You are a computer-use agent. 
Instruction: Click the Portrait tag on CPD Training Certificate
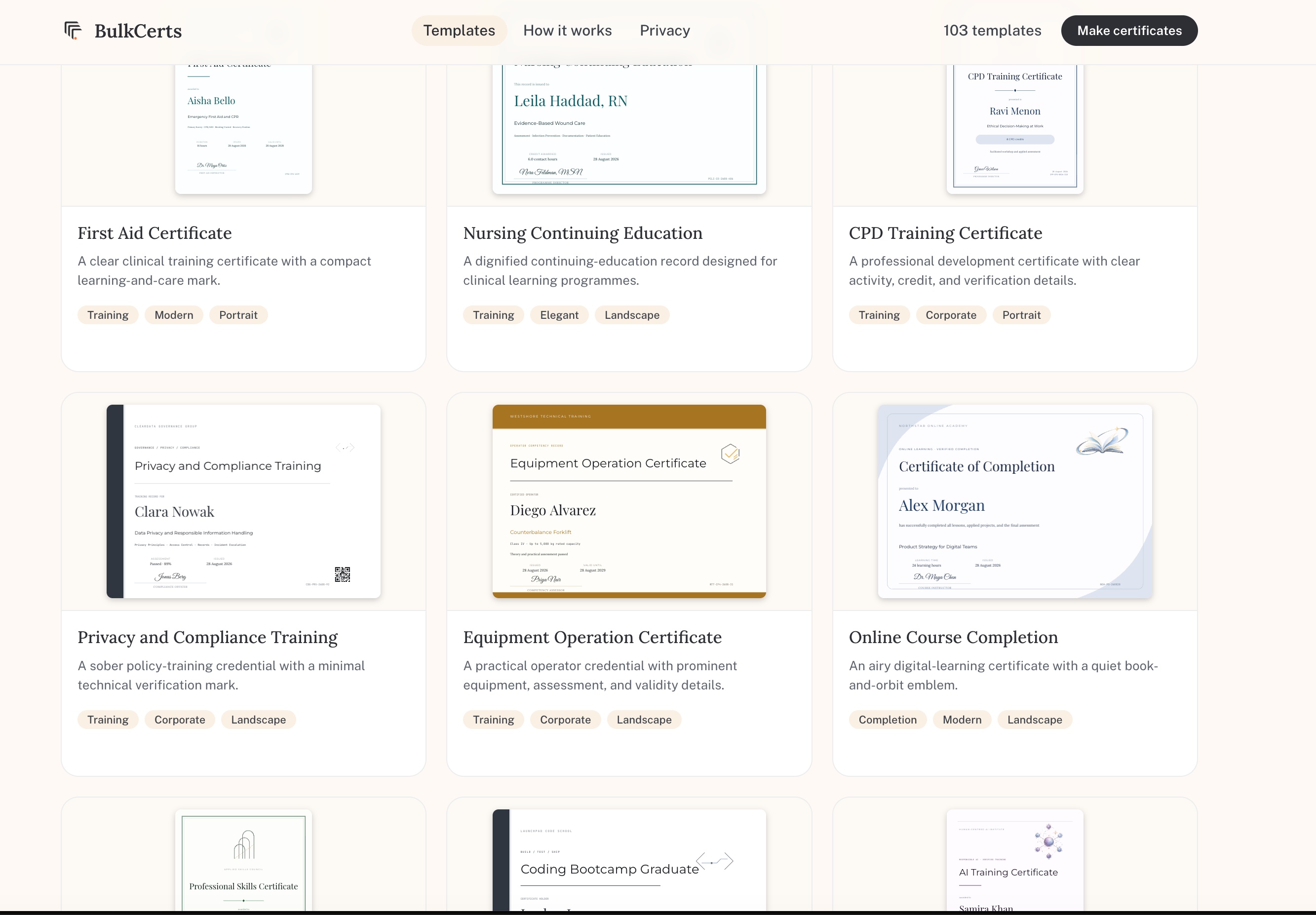point(1021,315)
